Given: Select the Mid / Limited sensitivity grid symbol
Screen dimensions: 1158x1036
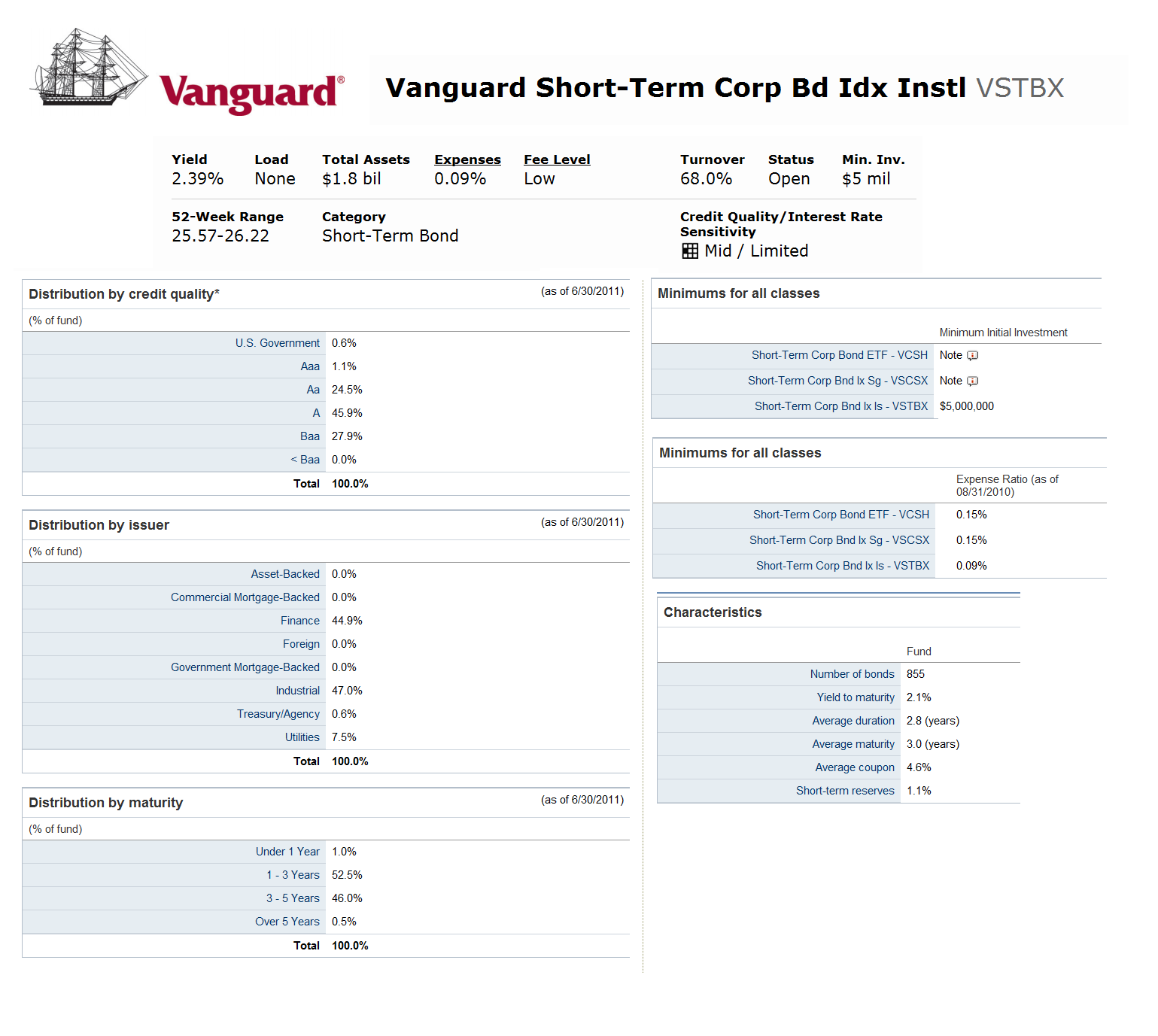Looking at the screenshot, I should (689, 251).
